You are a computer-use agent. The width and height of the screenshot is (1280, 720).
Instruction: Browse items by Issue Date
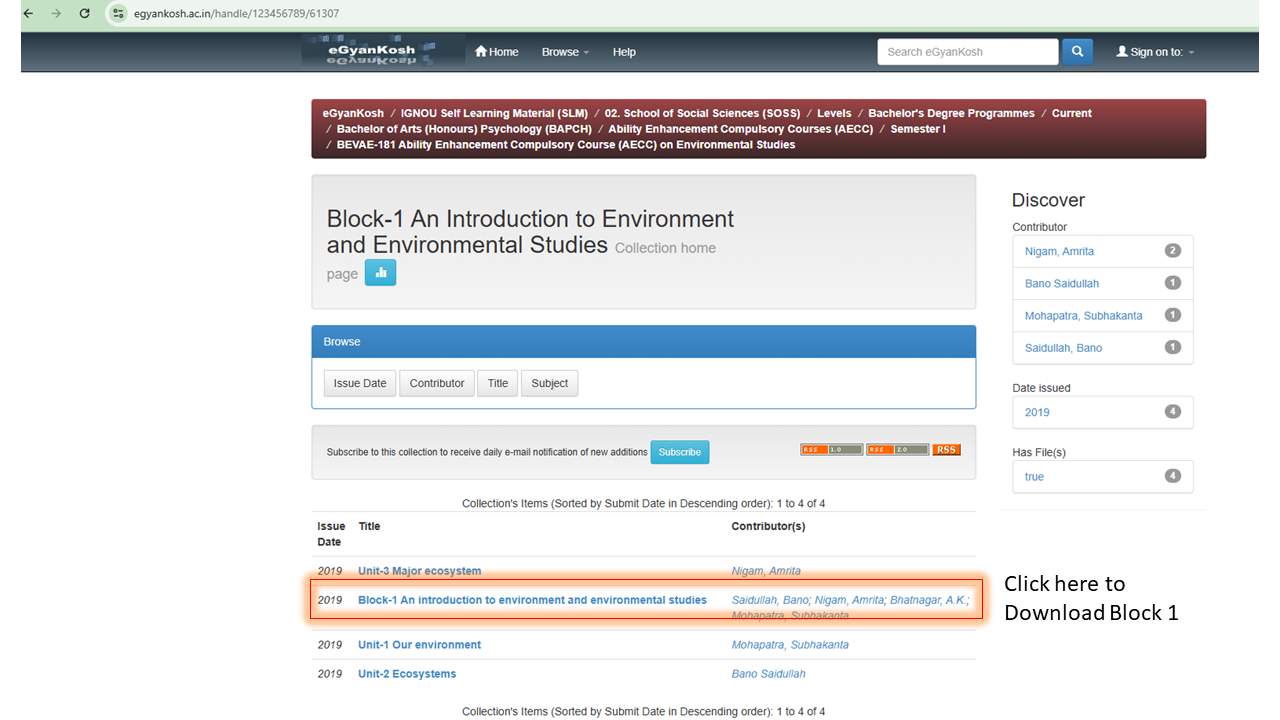pos(359,382)
